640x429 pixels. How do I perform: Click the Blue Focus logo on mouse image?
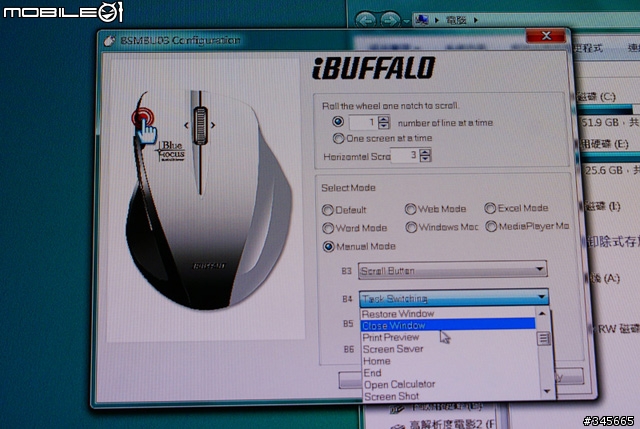coord(171,151)
